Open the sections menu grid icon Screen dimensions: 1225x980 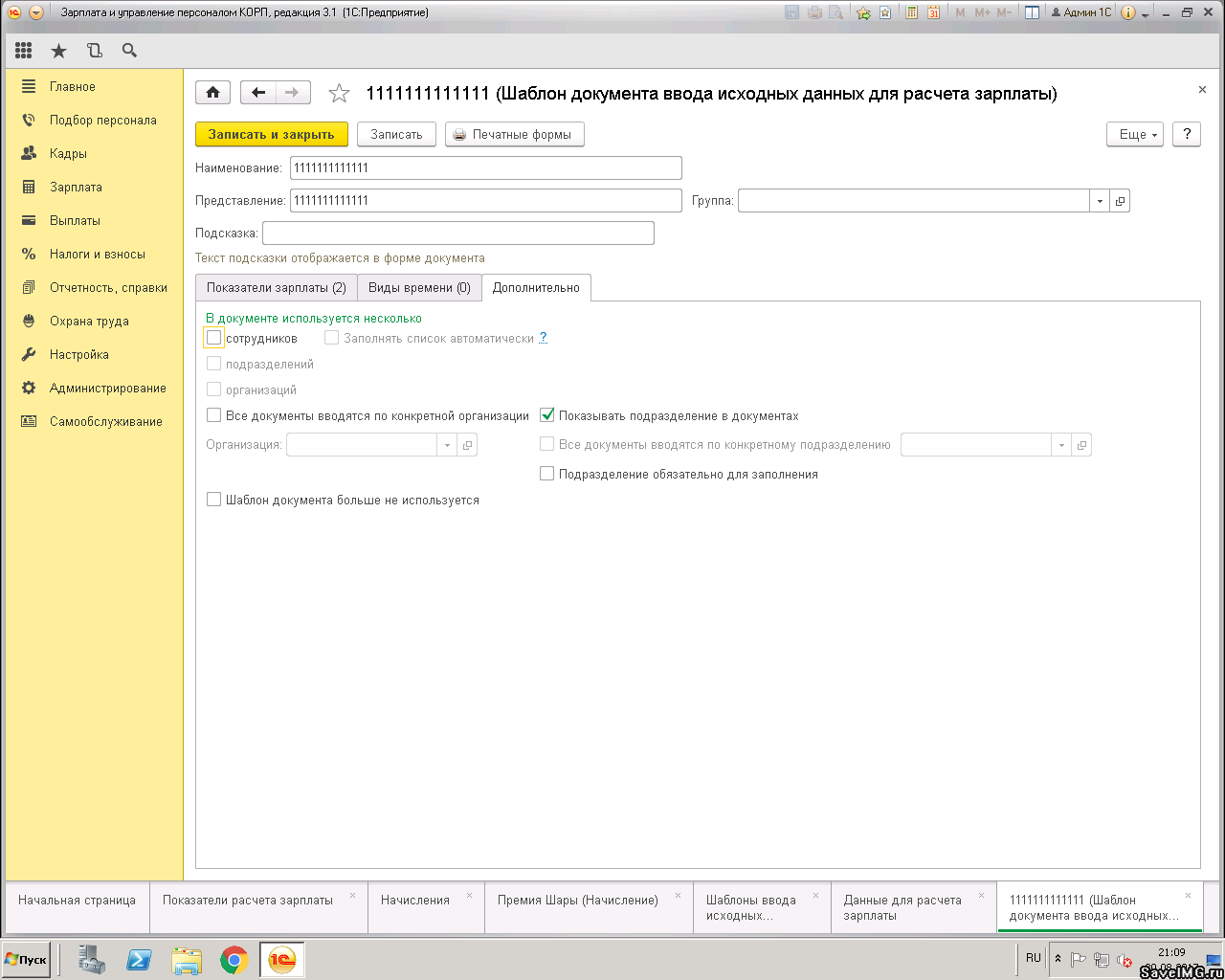[x=24, y=51]
